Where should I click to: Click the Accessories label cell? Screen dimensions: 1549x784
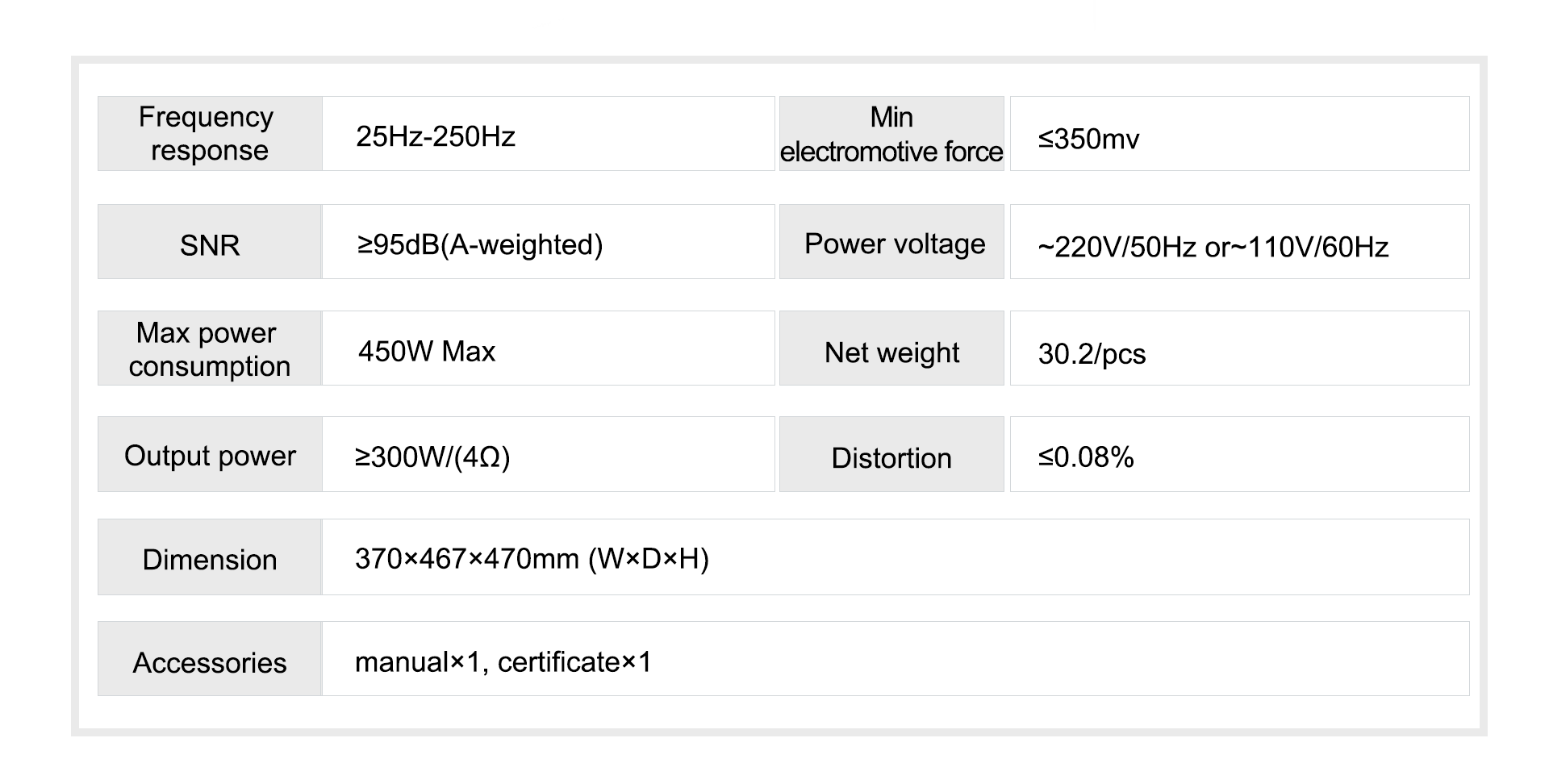click(209, 662)
